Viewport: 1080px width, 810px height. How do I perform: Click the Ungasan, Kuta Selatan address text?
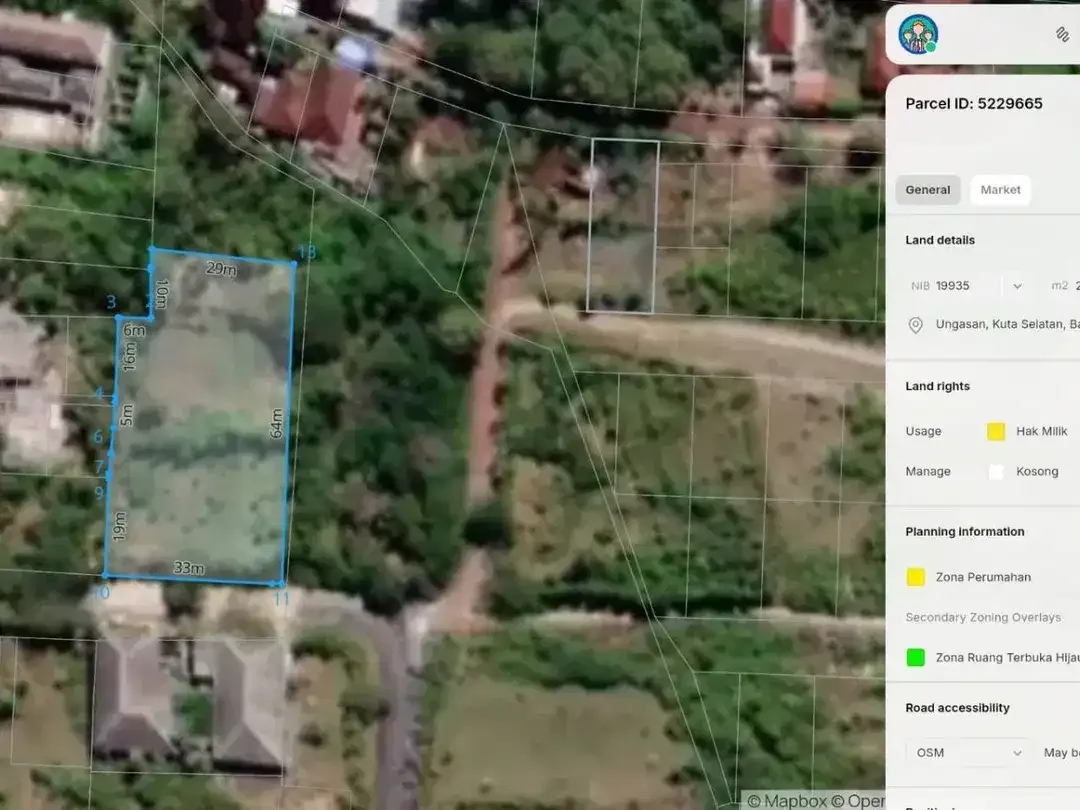point(1007,324)
